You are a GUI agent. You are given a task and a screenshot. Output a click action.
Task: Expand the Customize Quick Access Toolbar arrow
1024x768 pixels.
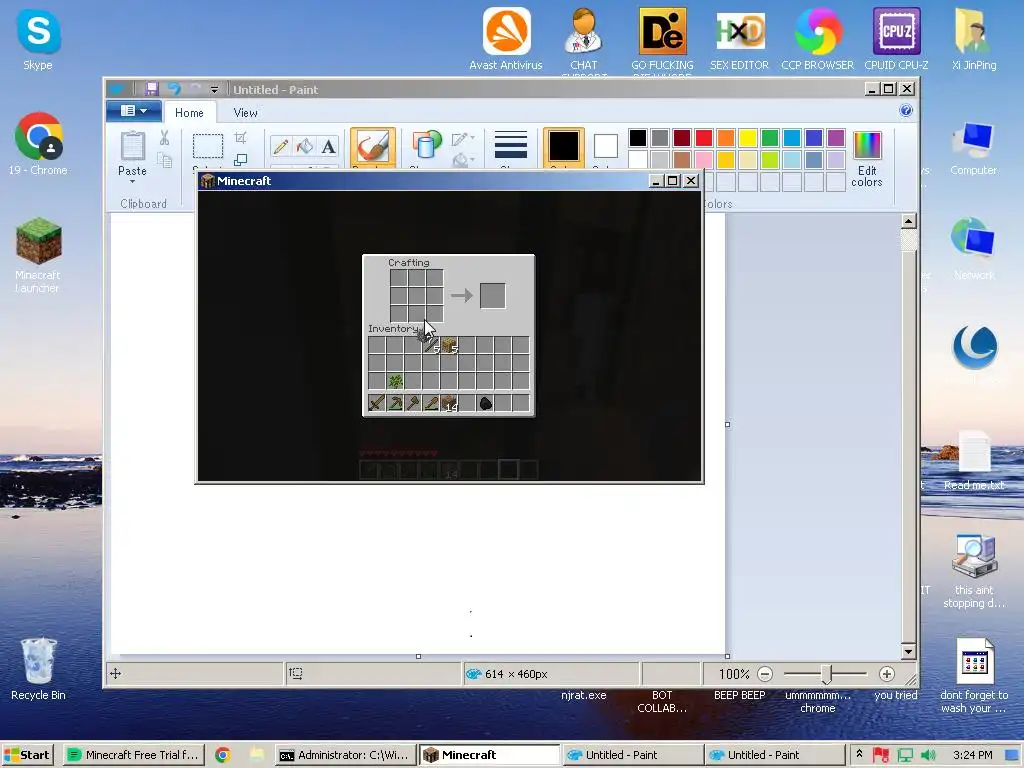click(x=214, y=89)
